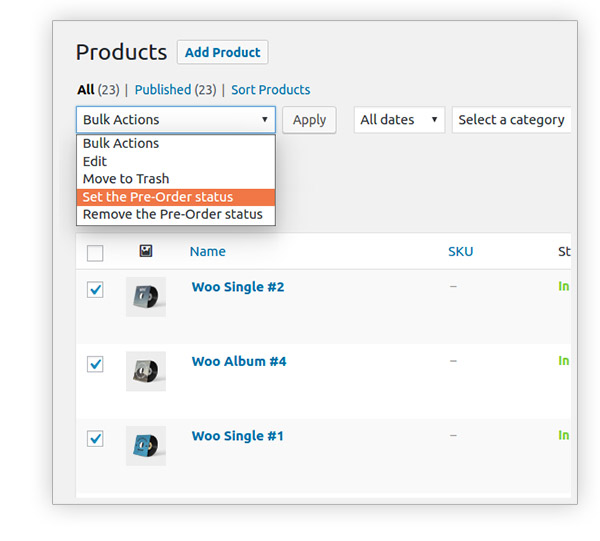Screen dimensions: 600x541
Task: Open the Bulk Actions dropdown
Action: (176, 120)
